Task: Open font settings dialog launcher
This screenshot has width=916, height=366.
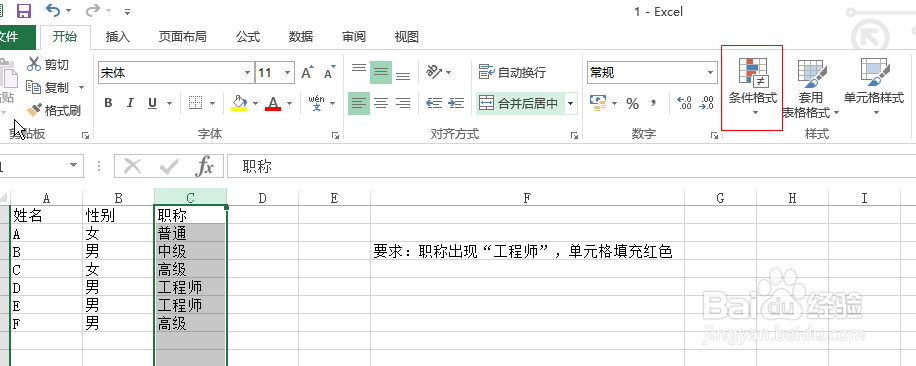Action: (x=335, y=135)
